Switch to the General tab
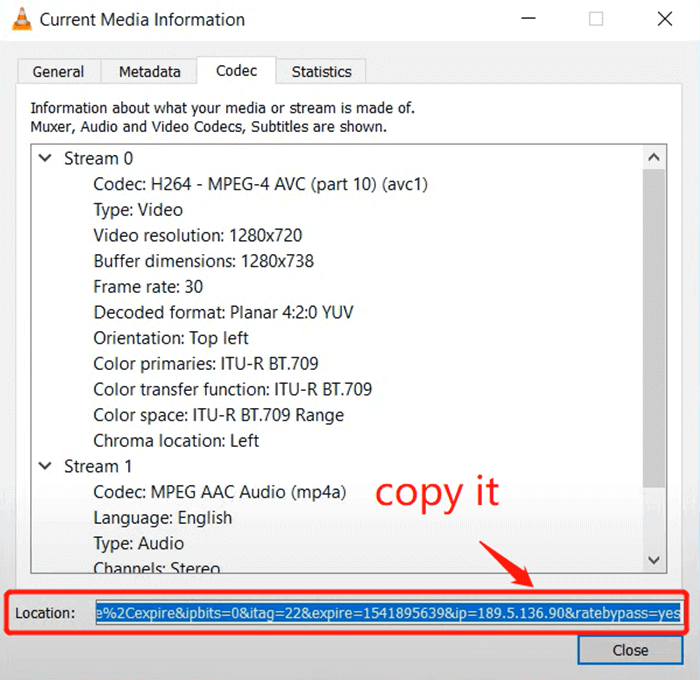Screen dimensions: 700x680 58,71
